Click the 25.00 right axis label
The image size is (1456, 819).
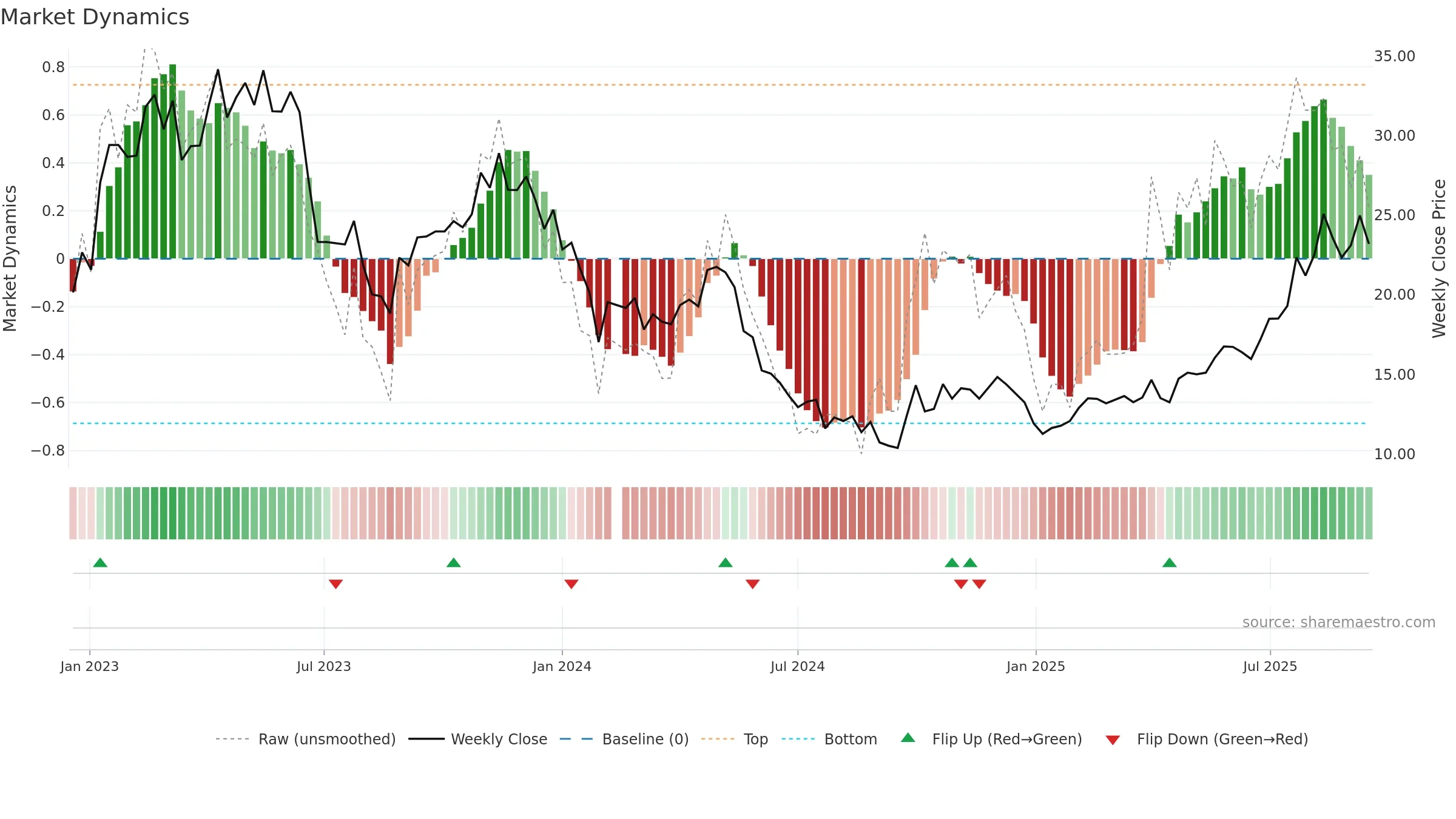pos(1394,215)
